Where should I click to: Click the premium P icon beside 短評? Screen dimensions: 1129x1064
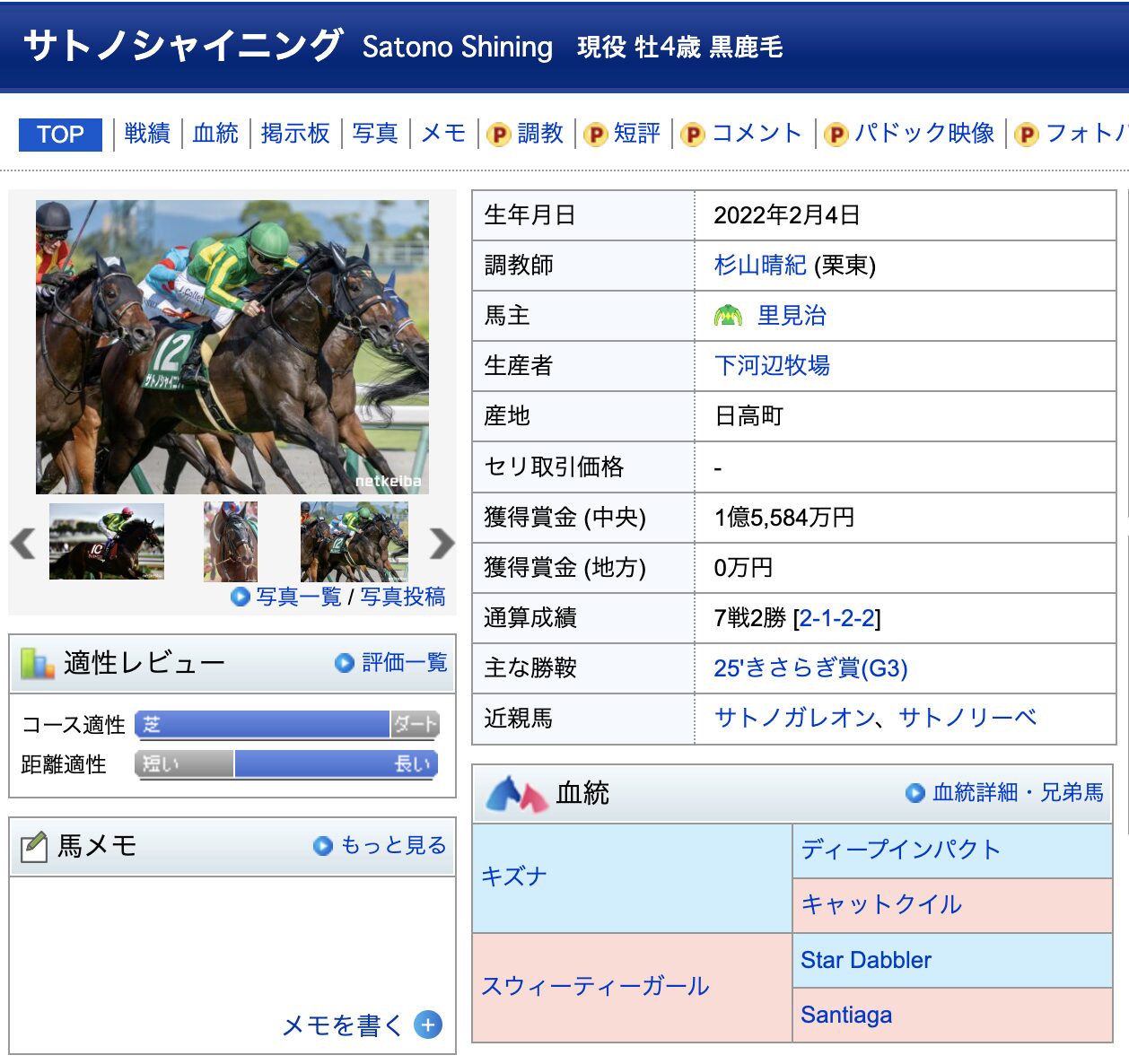[x=595, y=135]
